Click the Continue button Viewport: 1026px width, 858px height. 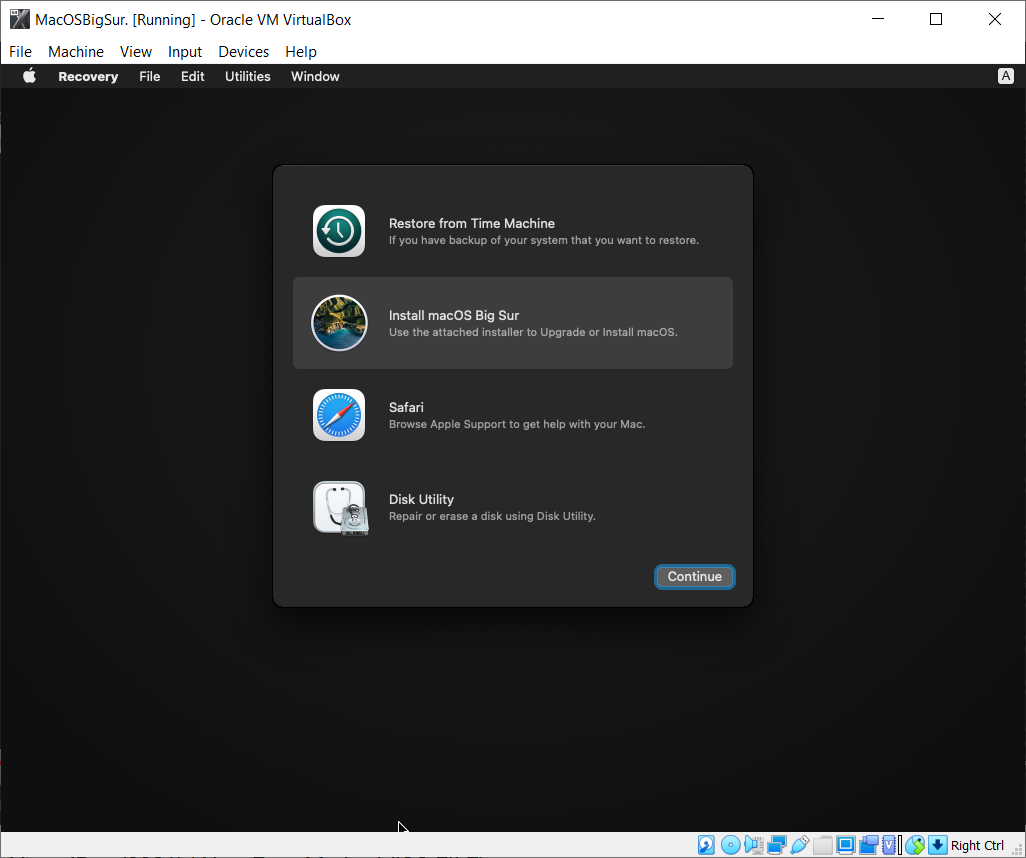tap(694, 577)
